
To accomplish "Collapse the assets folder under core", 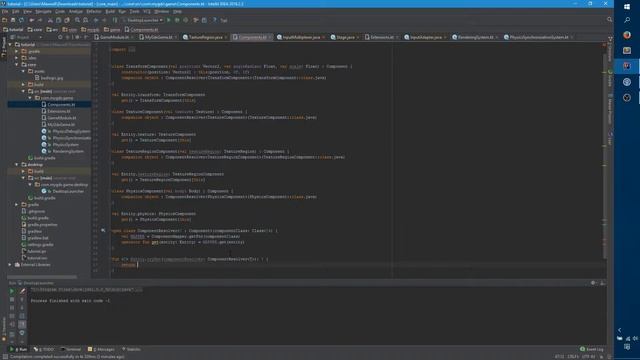I will click(23, 71).
